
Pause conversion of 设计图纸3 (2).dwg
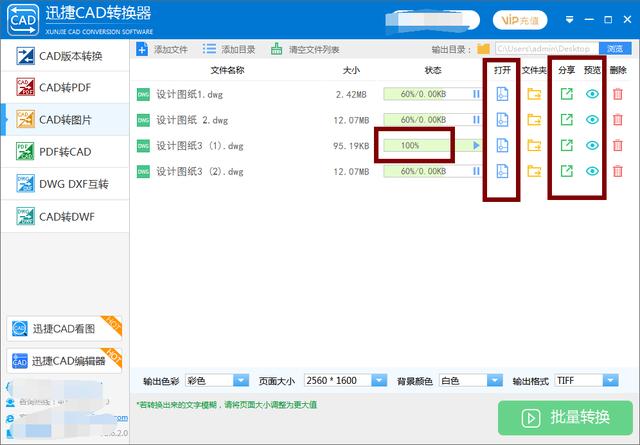point(476,171)
